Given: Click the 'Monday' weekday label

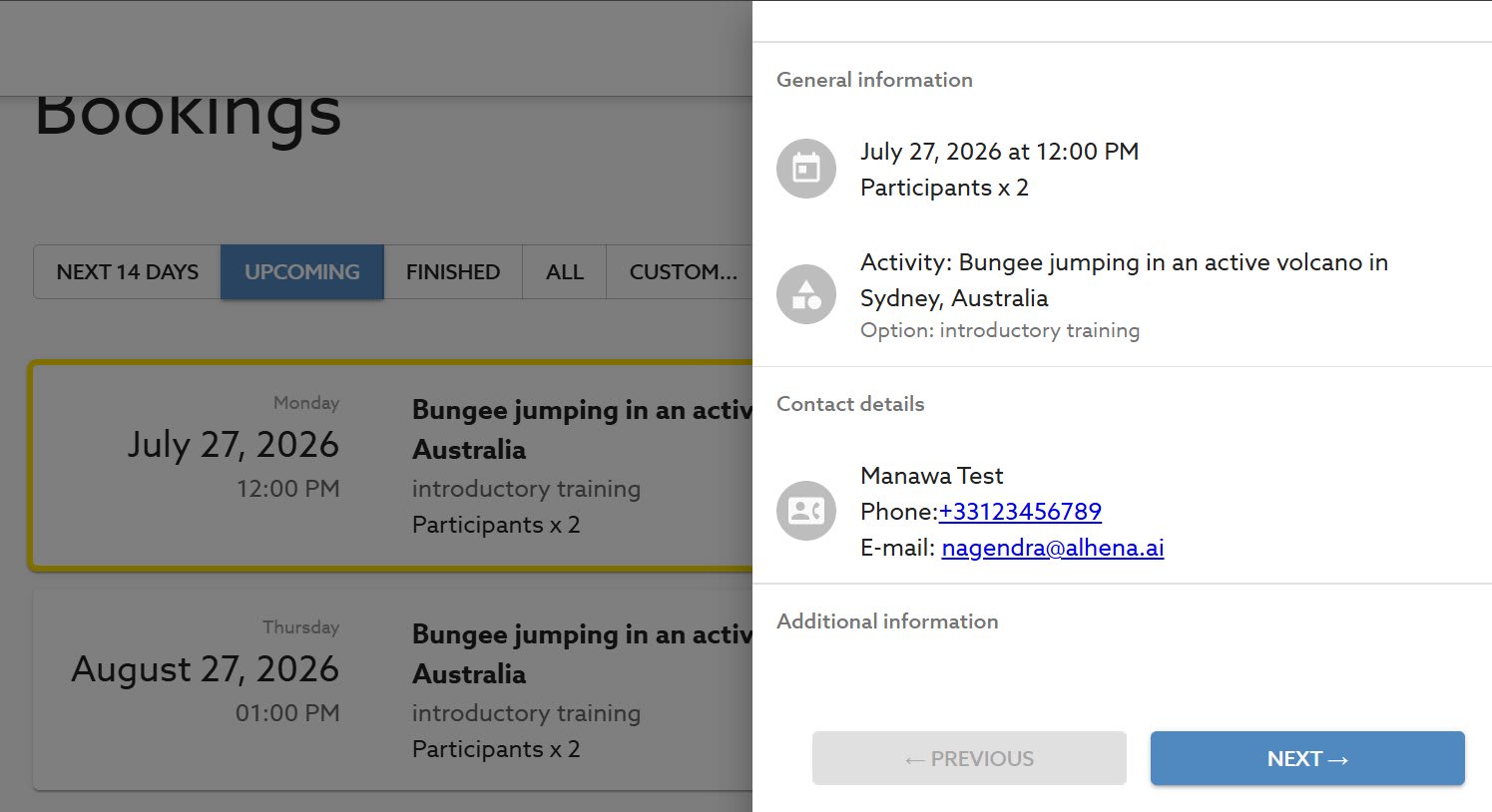Looking at the screenshot, I should pyautogui.click(x=306, y=403).
